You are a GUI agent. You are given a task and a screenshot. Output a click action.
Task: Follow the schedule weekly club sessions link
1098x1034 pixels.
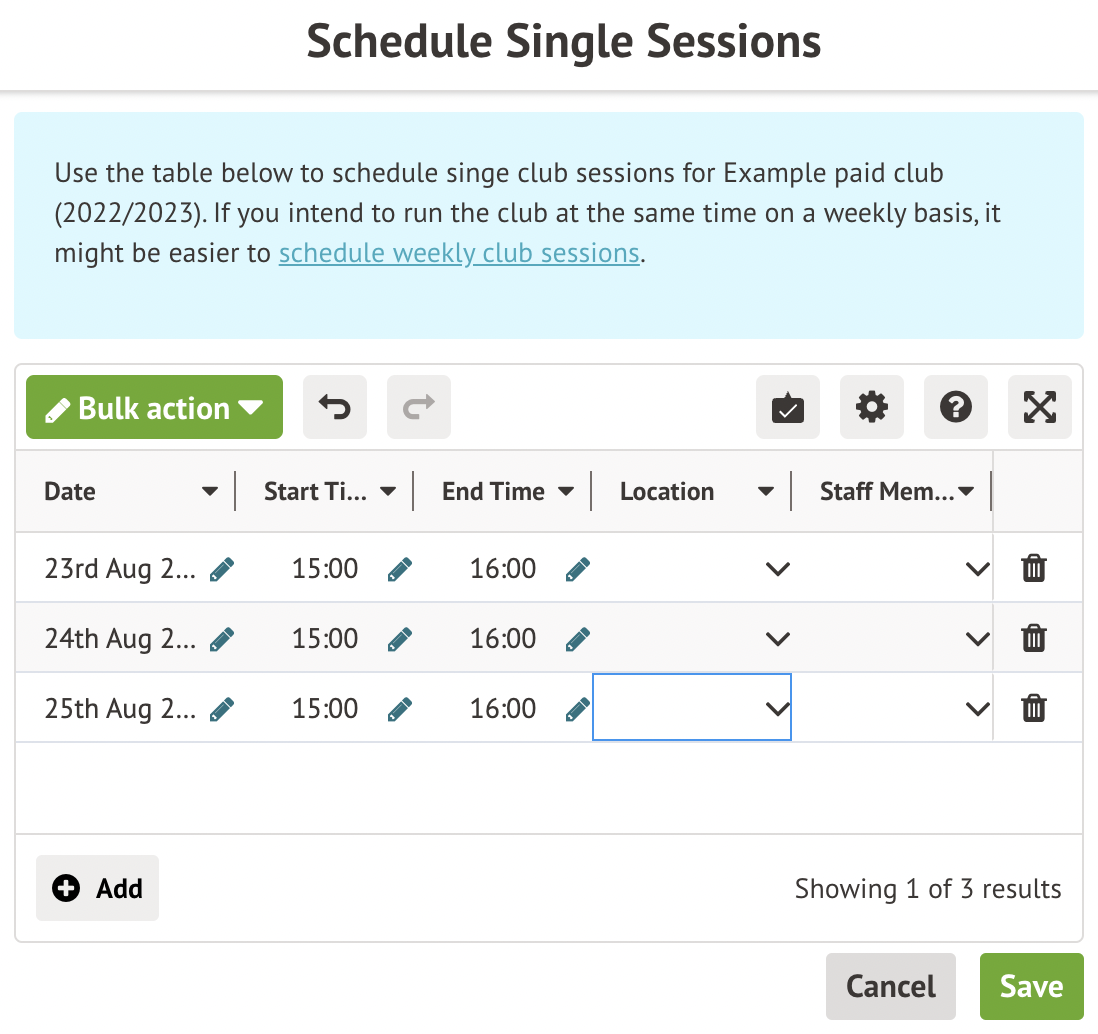pos(459,253)
